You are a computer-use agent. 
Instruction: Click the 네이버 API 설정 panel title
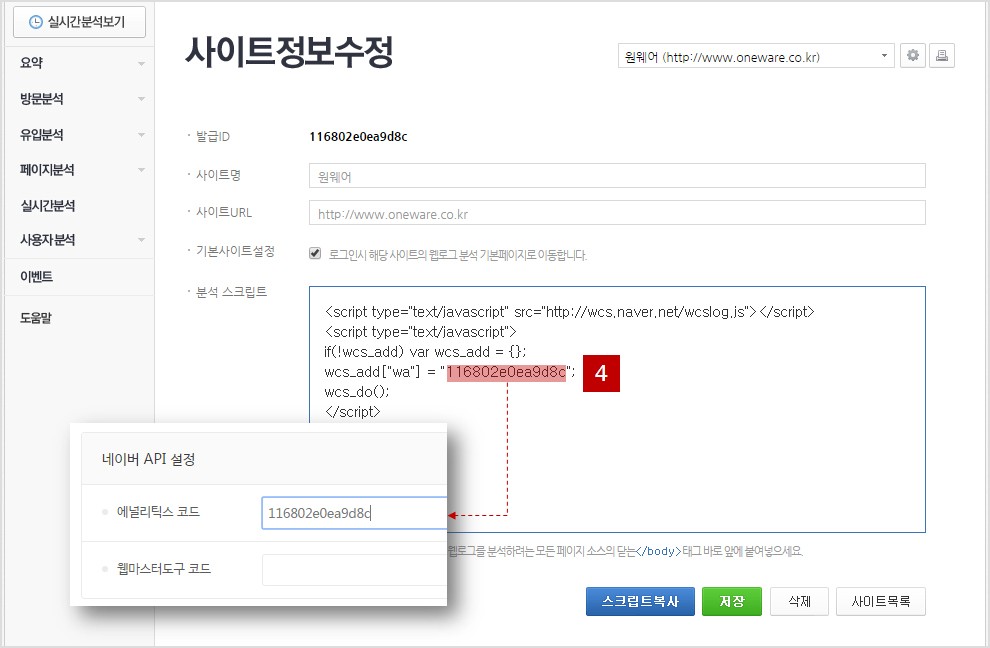coord(148,459)
